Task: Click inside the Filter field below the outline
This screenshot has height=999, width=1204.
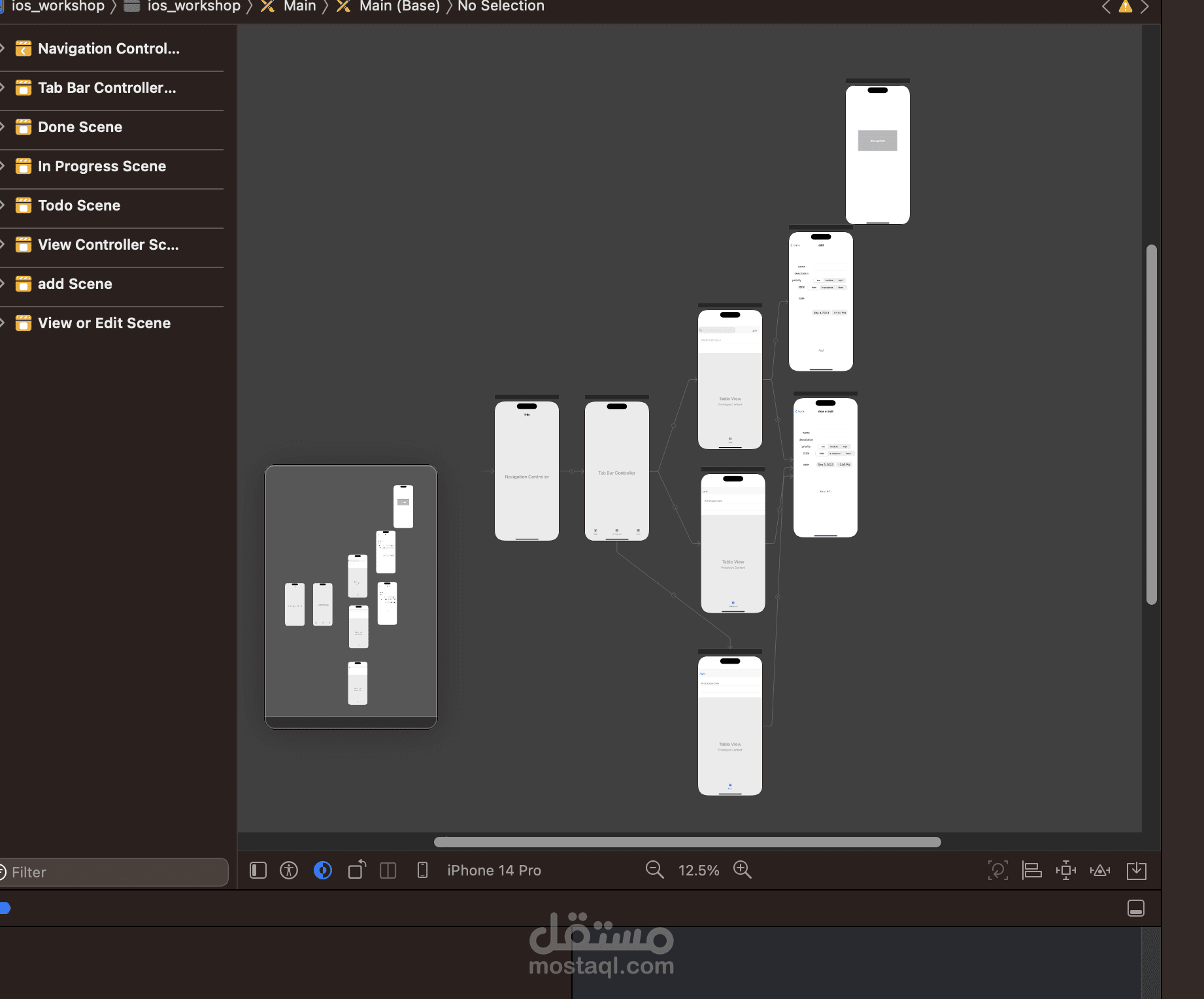Action: pos(114,872)
